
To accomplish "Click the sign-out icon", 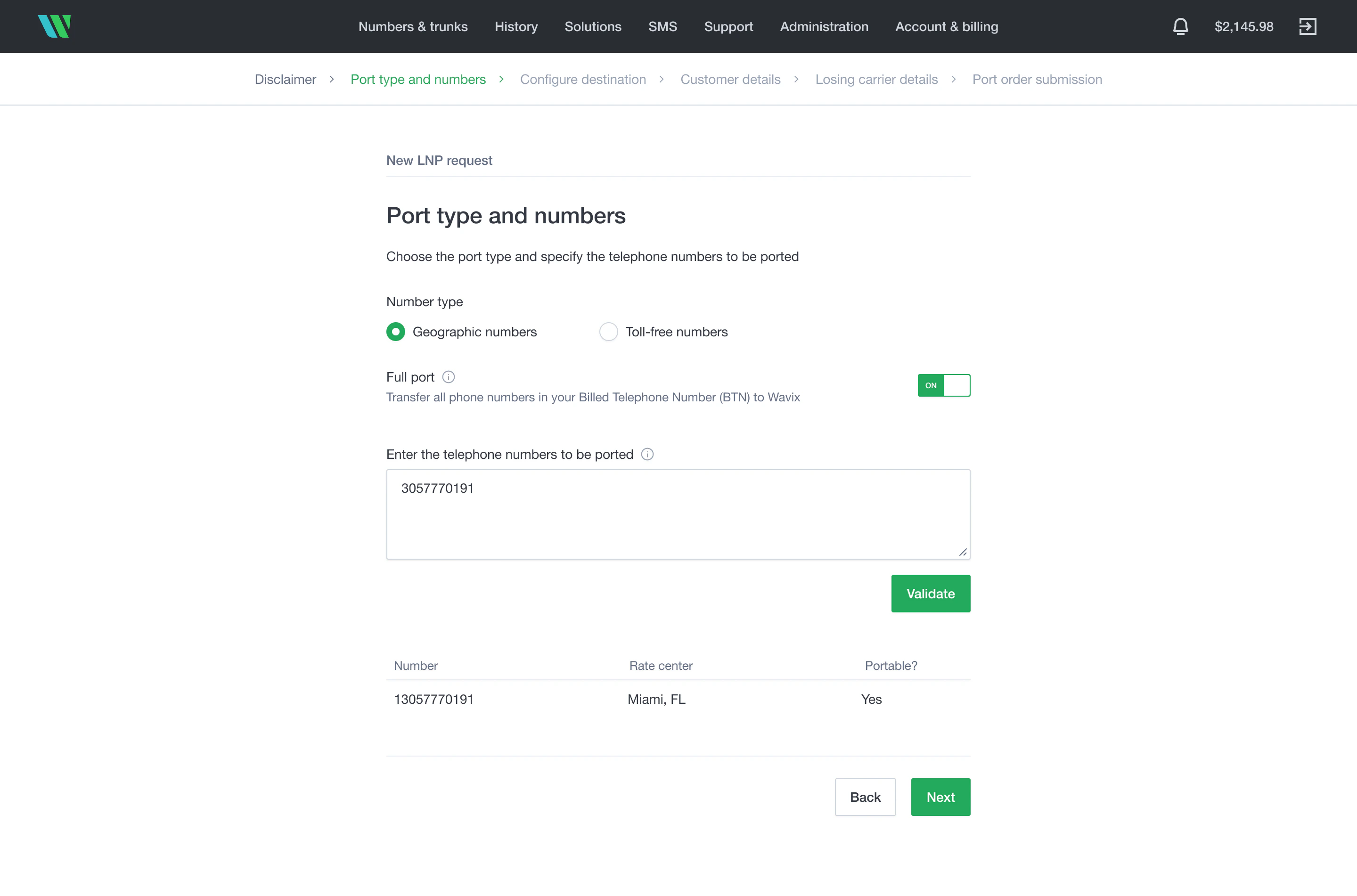I will pos(1308,26).
